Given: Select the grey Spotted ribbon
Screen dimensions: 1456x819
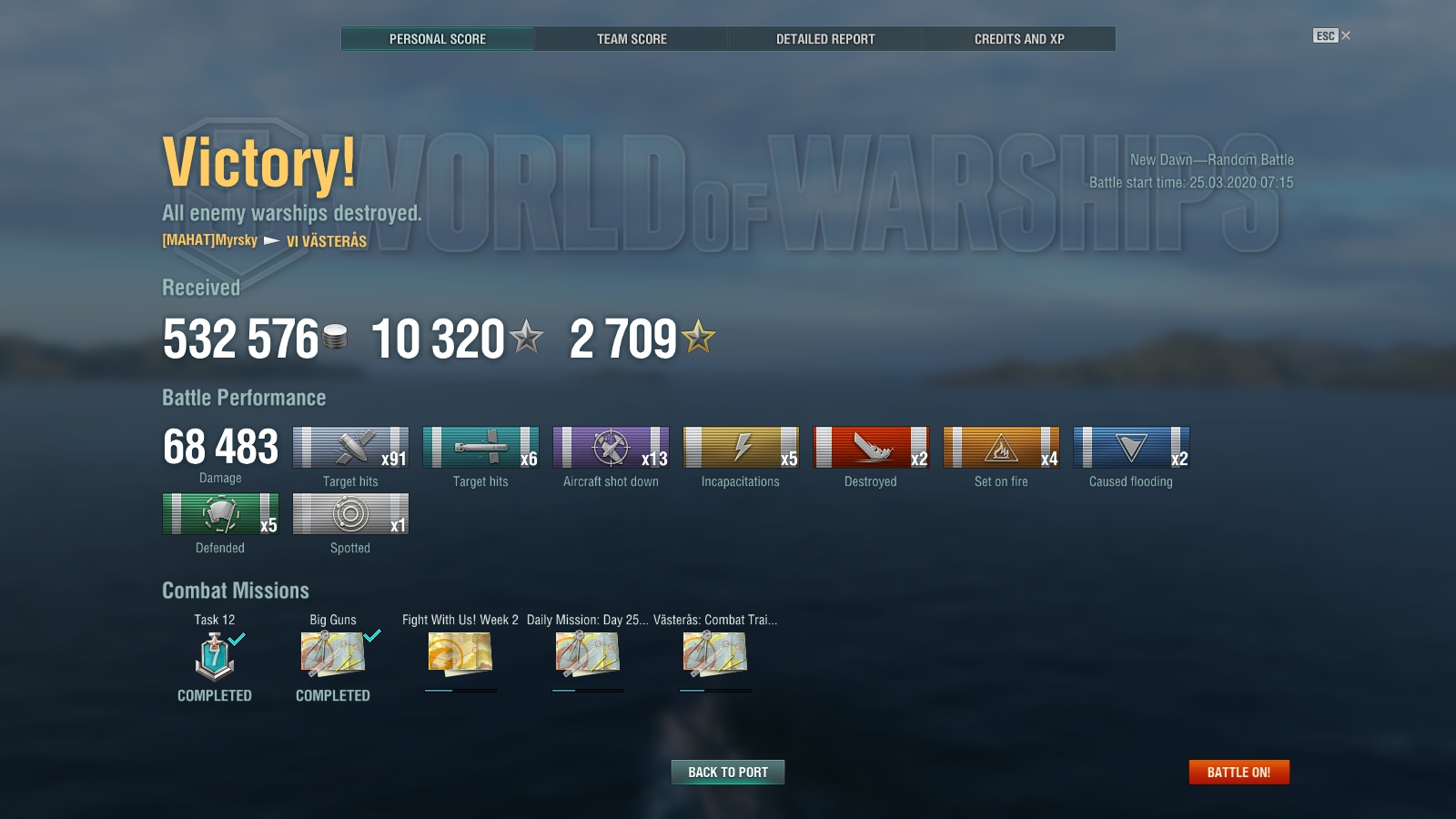Looking at the screenshot, I should (350, 514).
